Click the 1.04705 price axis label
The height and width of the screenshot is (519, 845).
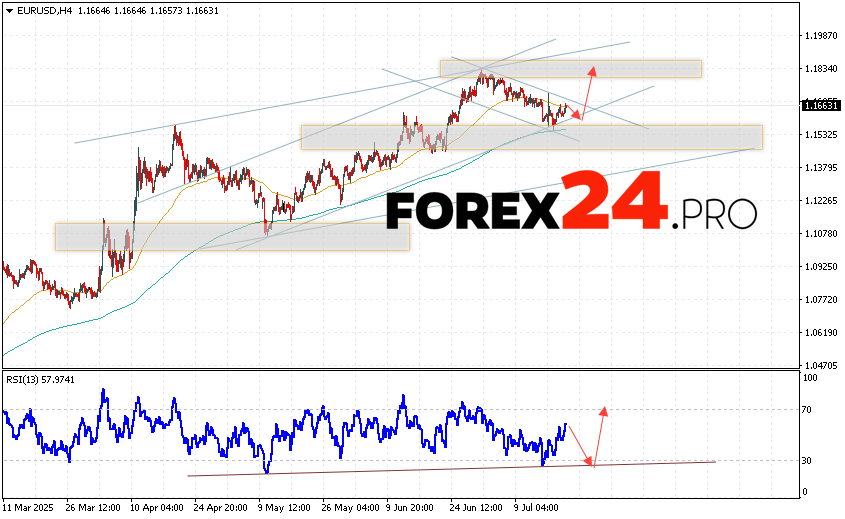pos(820,365)
